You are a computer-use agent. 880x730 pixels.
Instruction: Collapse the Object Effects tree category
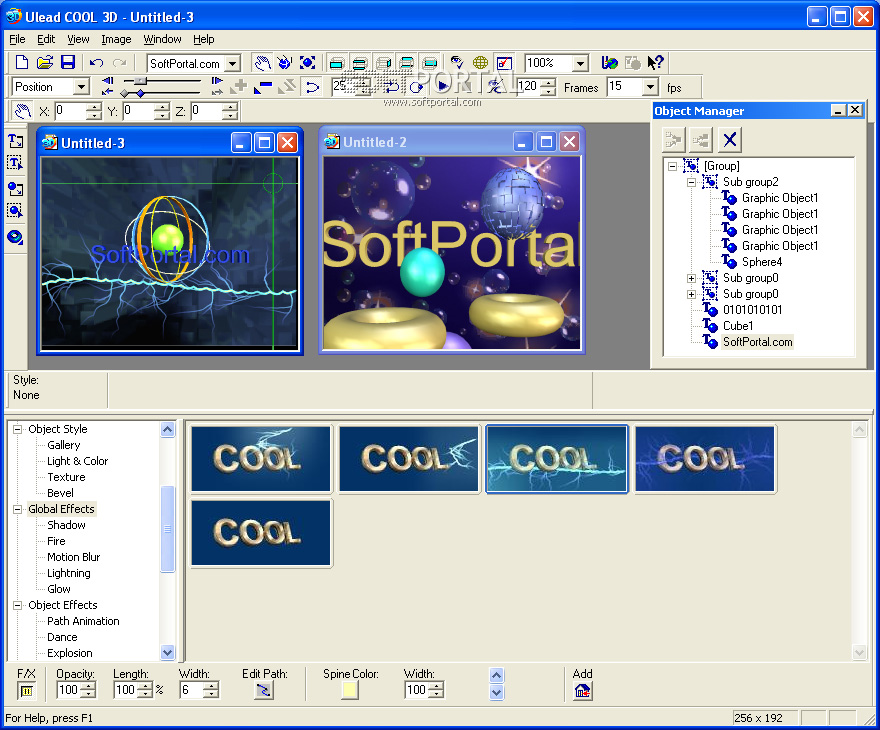(x=17, y=605)
